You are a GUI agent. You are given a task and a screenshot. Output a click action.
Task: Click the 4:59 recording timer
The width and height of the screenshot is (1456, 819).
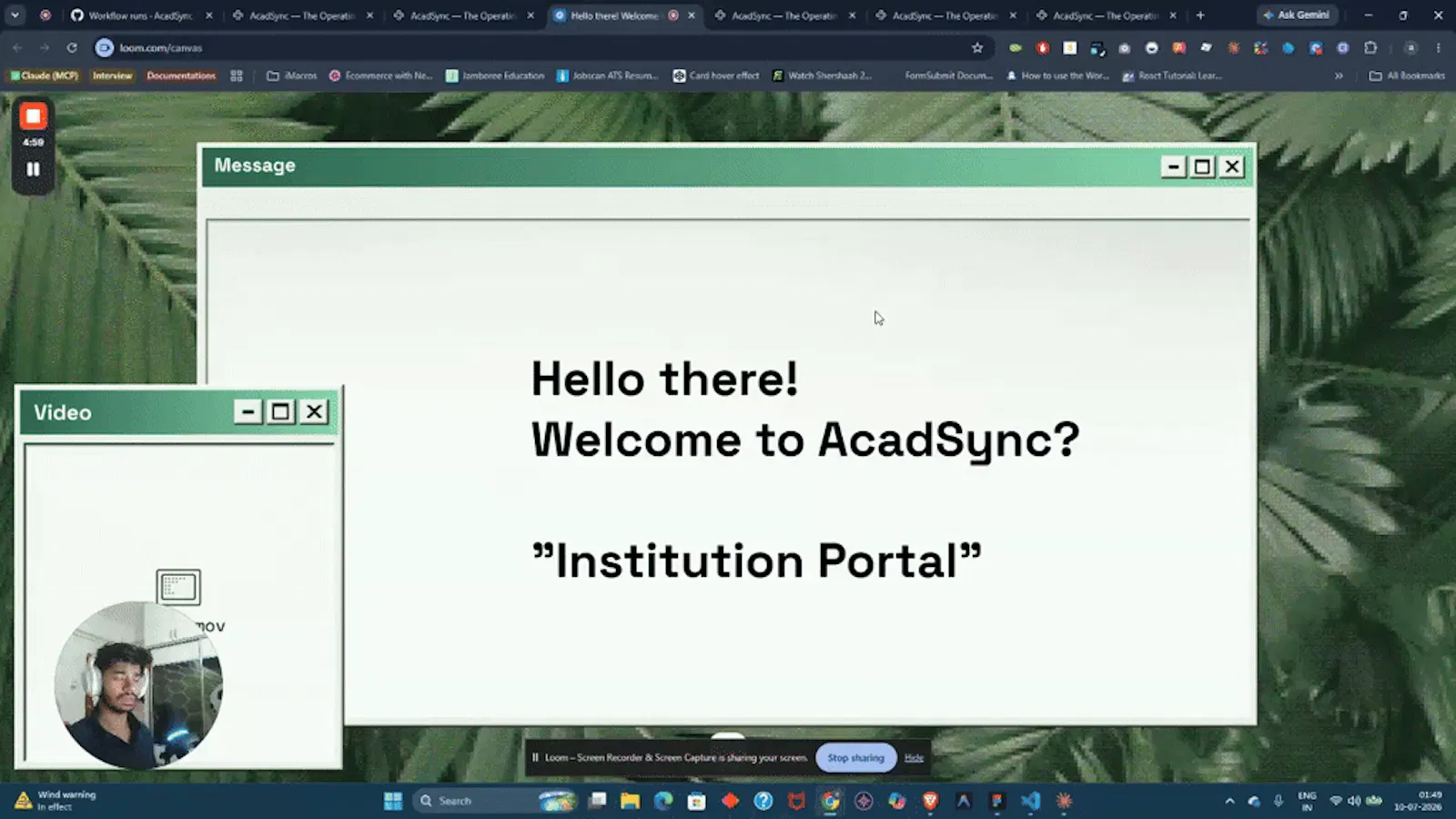(33, 143)
